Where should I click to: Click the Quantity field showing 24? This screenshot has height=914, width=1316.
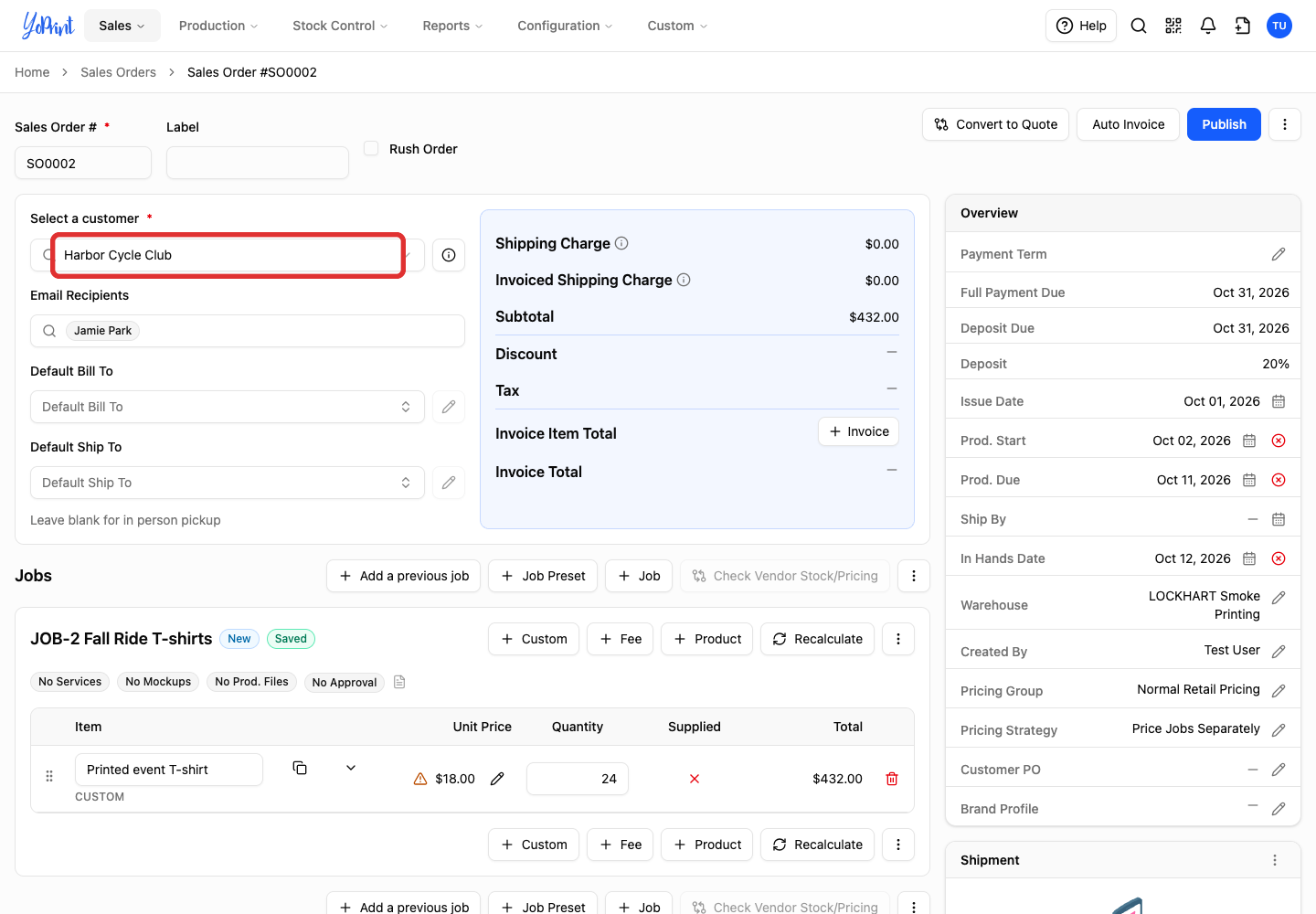tap(578, 779)
